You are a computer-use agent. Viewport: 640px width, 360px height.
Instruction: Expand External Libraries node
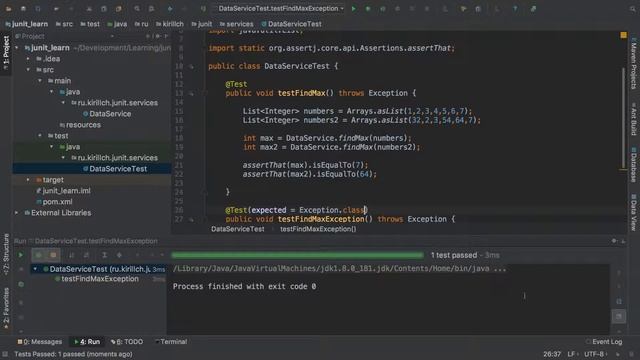(x=17, y=213)
